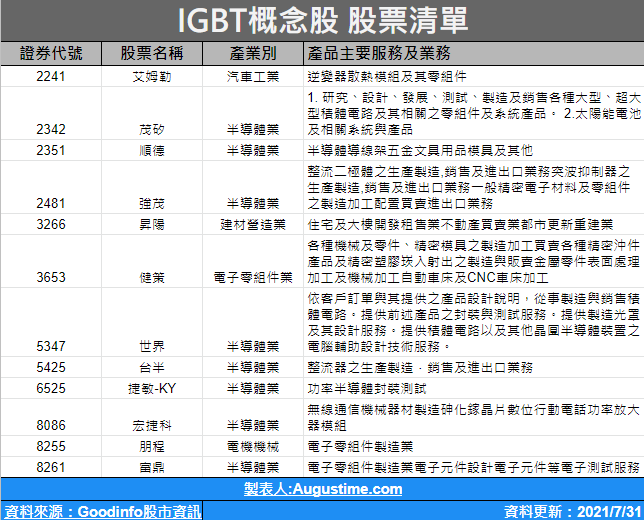
Task: Click stock name 台半
Action: pos(152,368)
